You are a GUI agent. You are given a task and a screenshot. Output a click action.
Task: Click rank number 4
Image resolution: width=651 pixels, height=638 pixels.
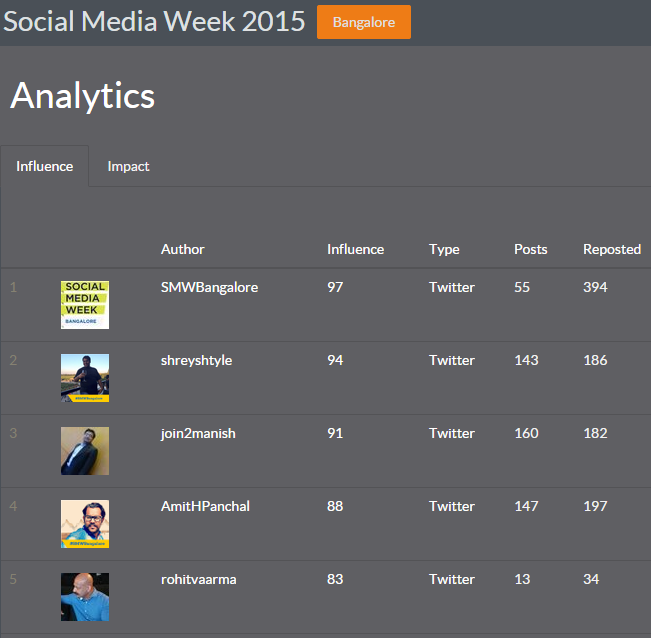pyautogui.click(x=13, y=506)
